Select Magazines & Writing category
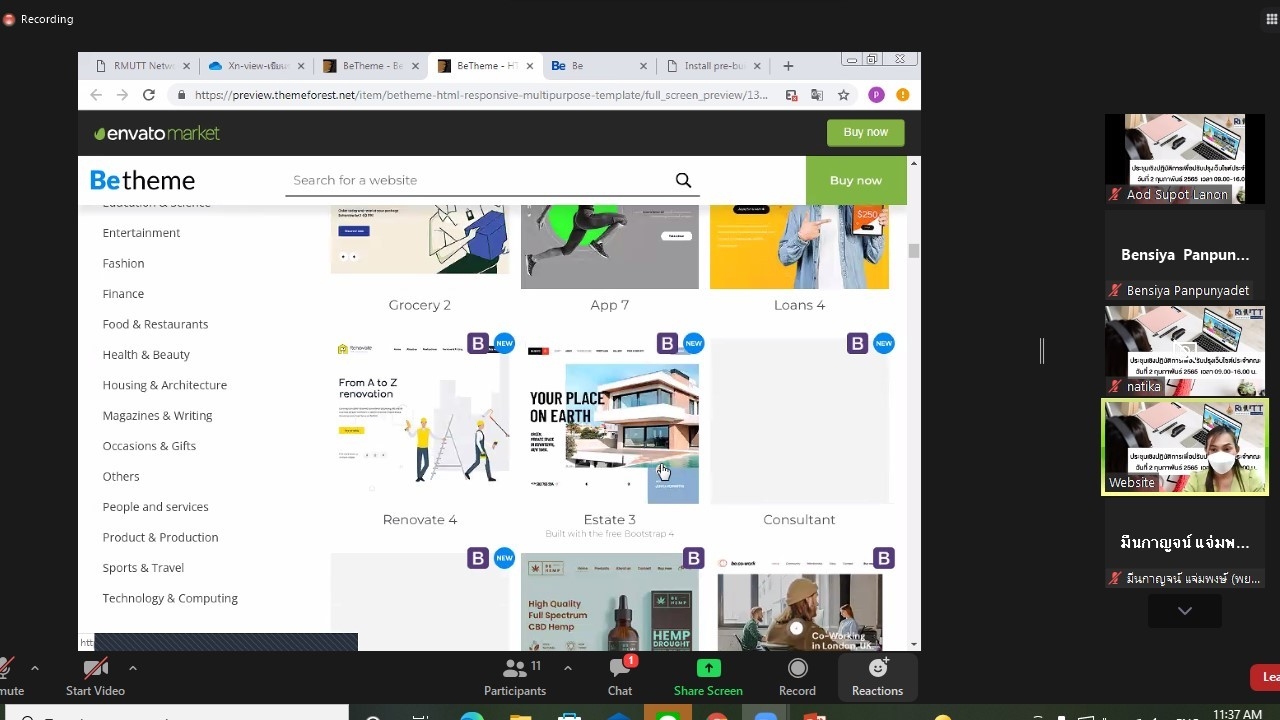This screenshot has width=1280, height=720. (157, 416)
